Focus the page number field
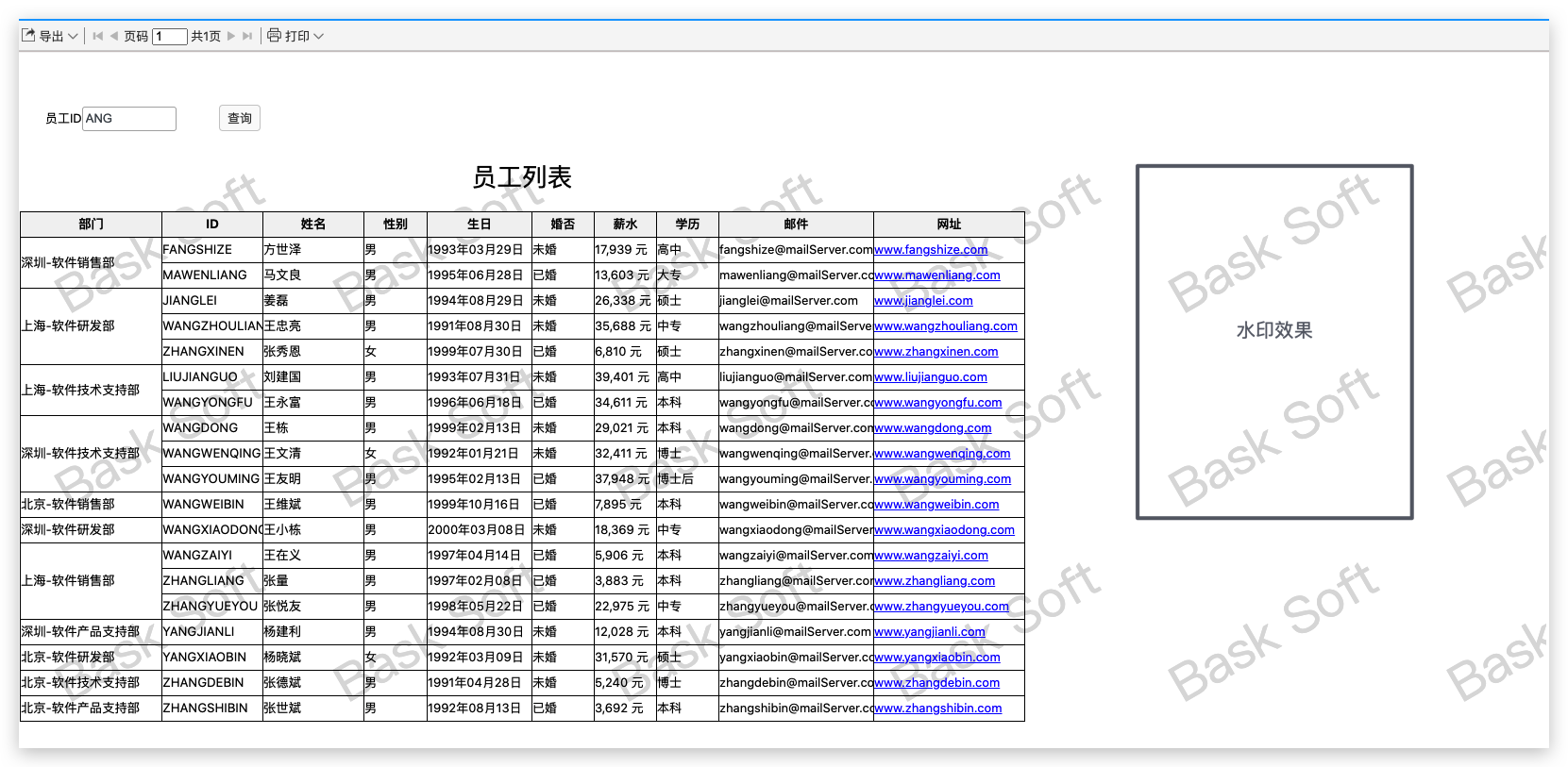This screenshot has width=1568, height=767. pos(170,36)
